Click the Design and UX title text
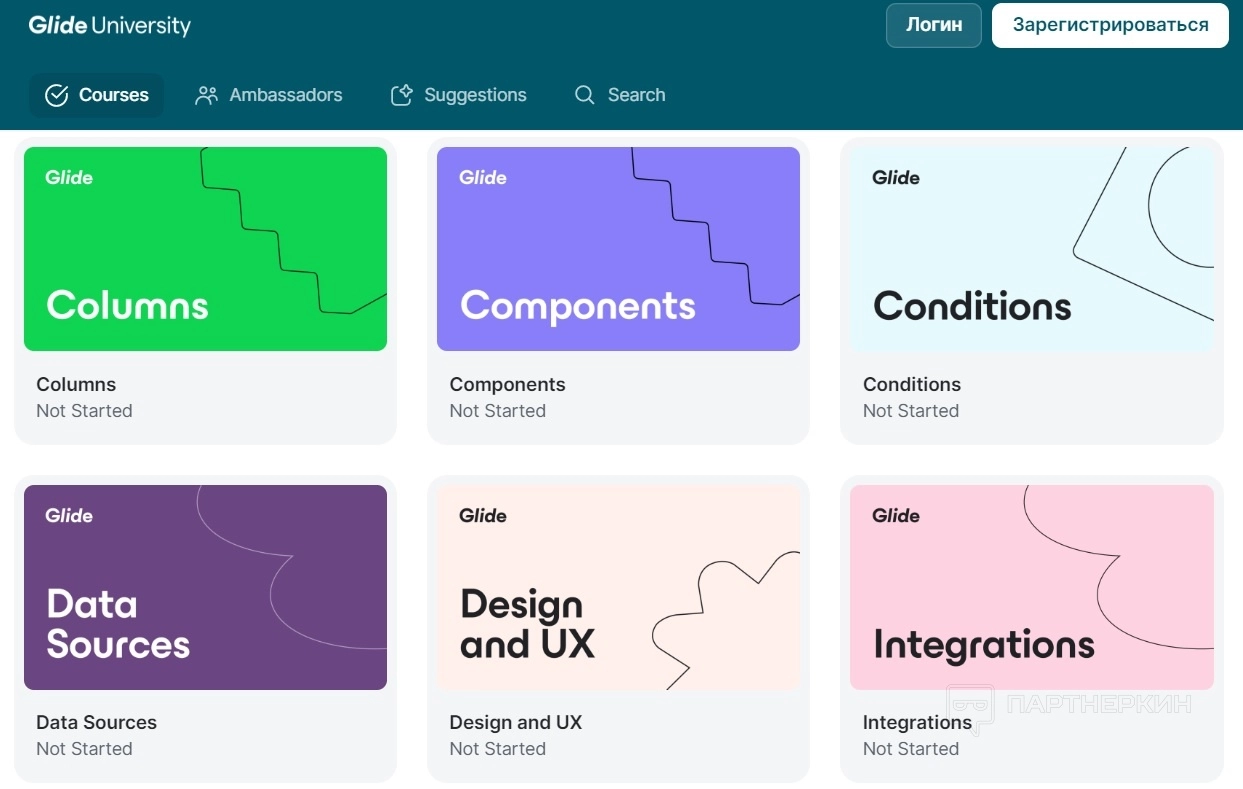Image resolution: width=1243 pixels, height=789 pixels. [515, 722]
